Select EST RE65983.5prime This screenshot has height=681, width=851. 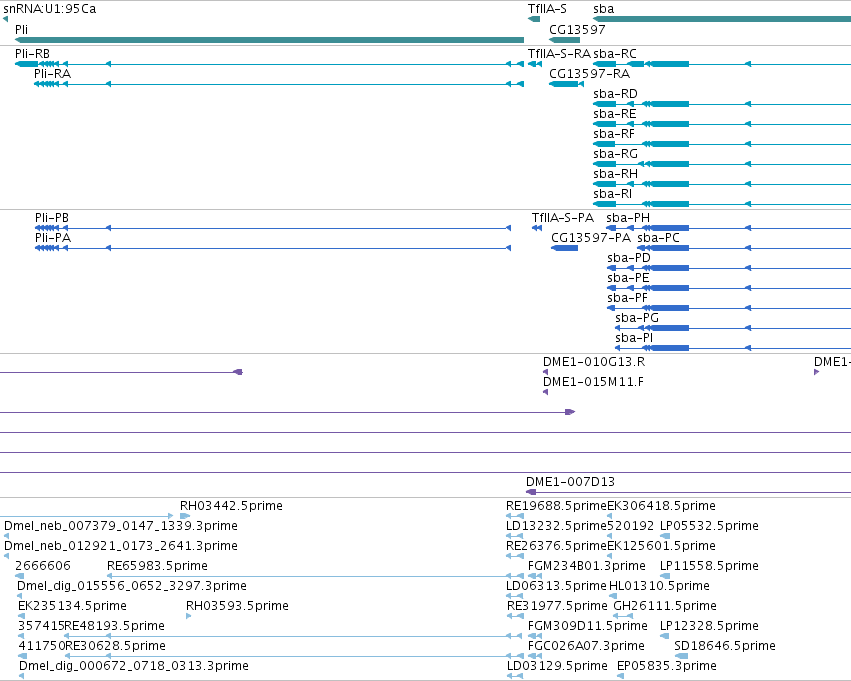(315, 576)
